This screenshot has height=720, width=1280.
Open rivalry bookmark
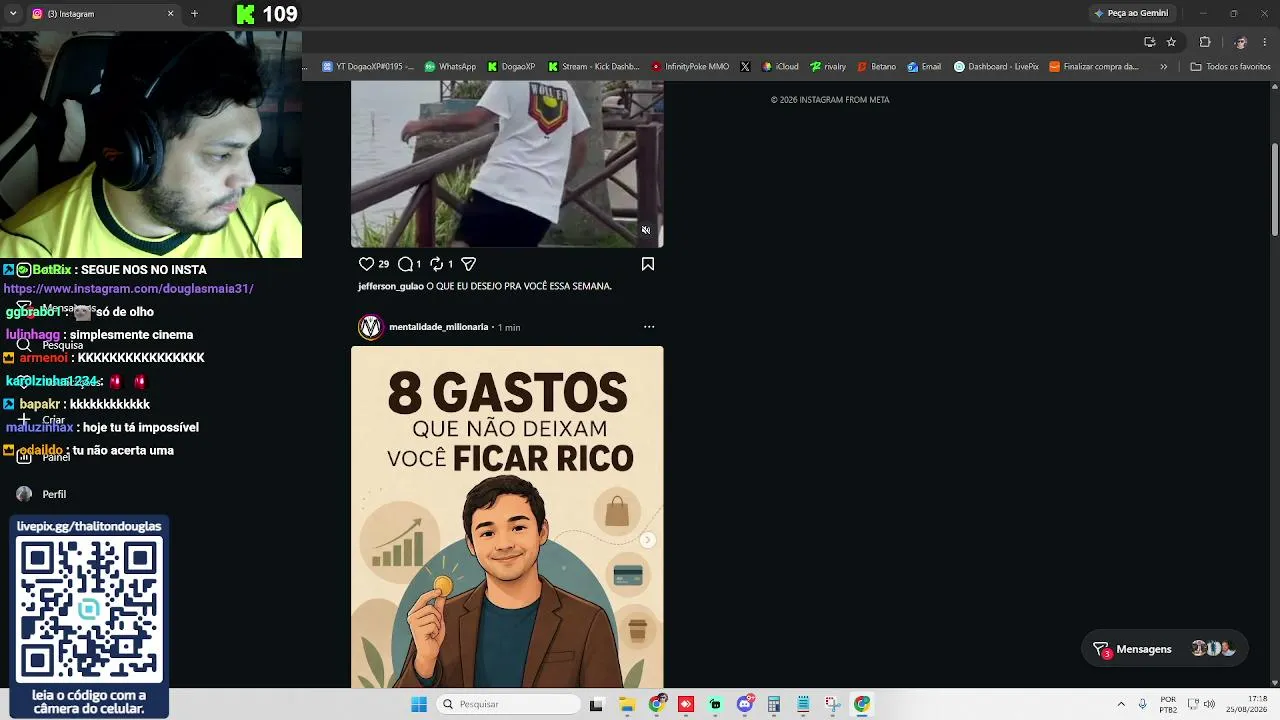click(x=828, y=67)
